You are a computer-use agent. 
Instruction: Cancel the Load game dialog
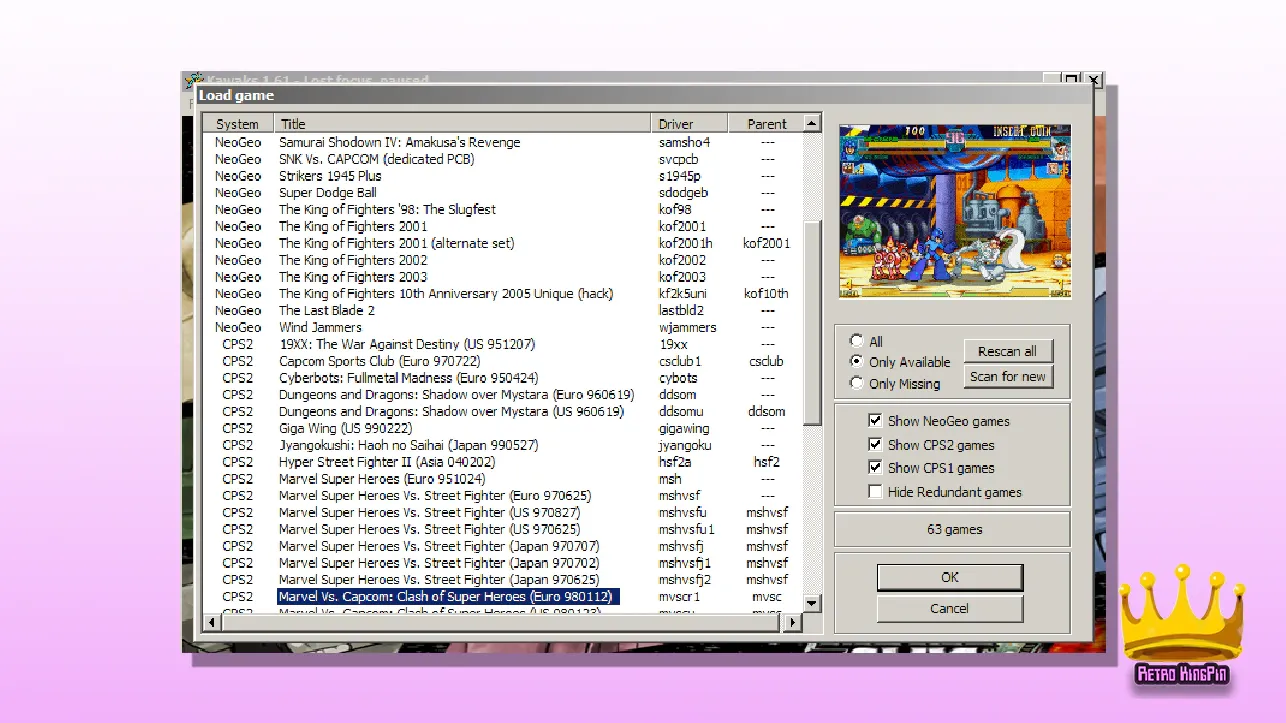click(949, 608)
